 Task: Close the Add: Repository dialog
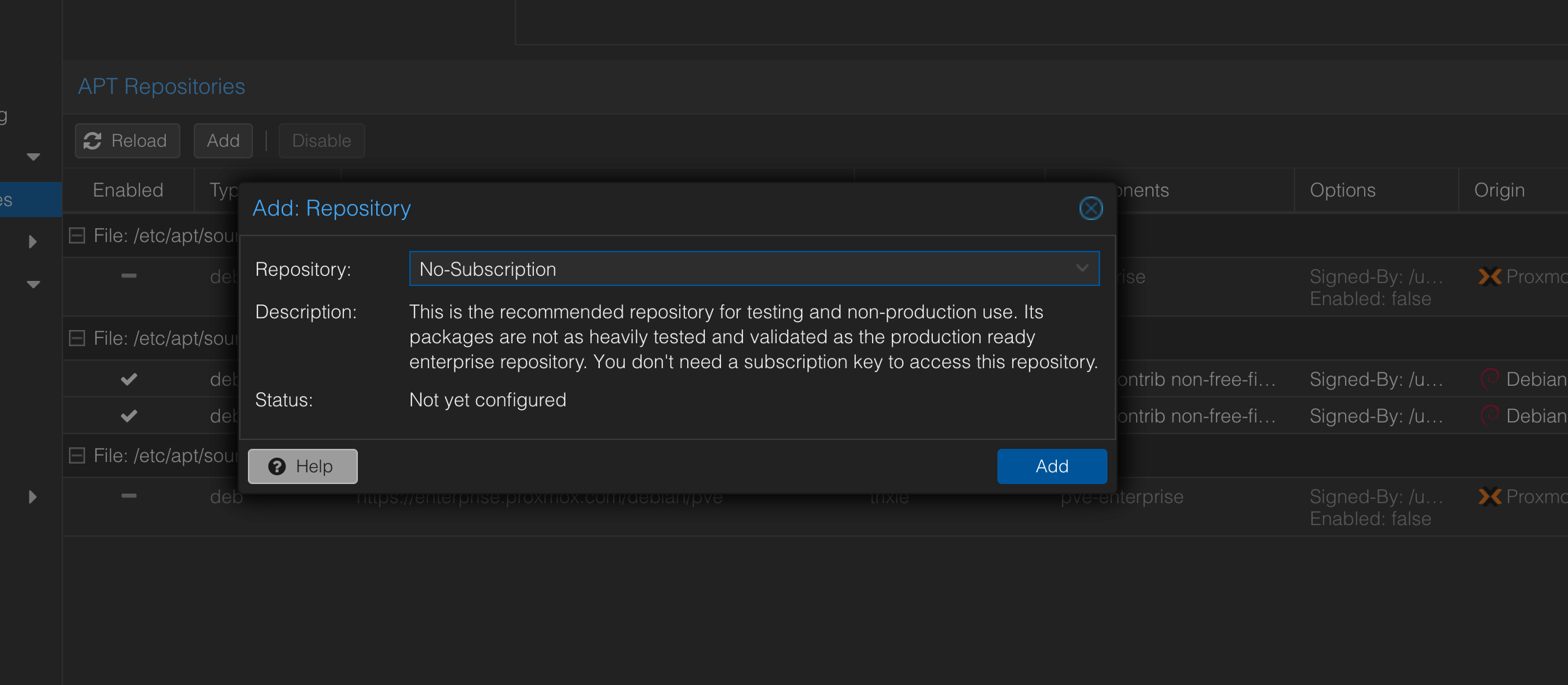[x=1091, y=208]
